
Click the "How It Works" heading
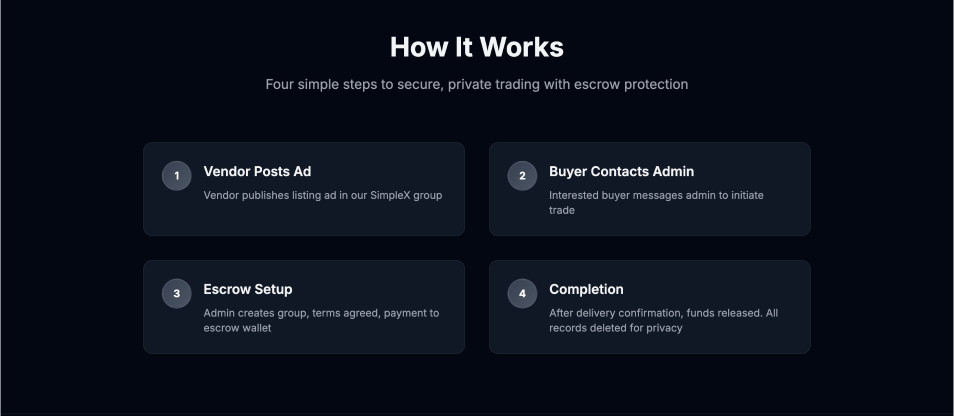(476, 47)
